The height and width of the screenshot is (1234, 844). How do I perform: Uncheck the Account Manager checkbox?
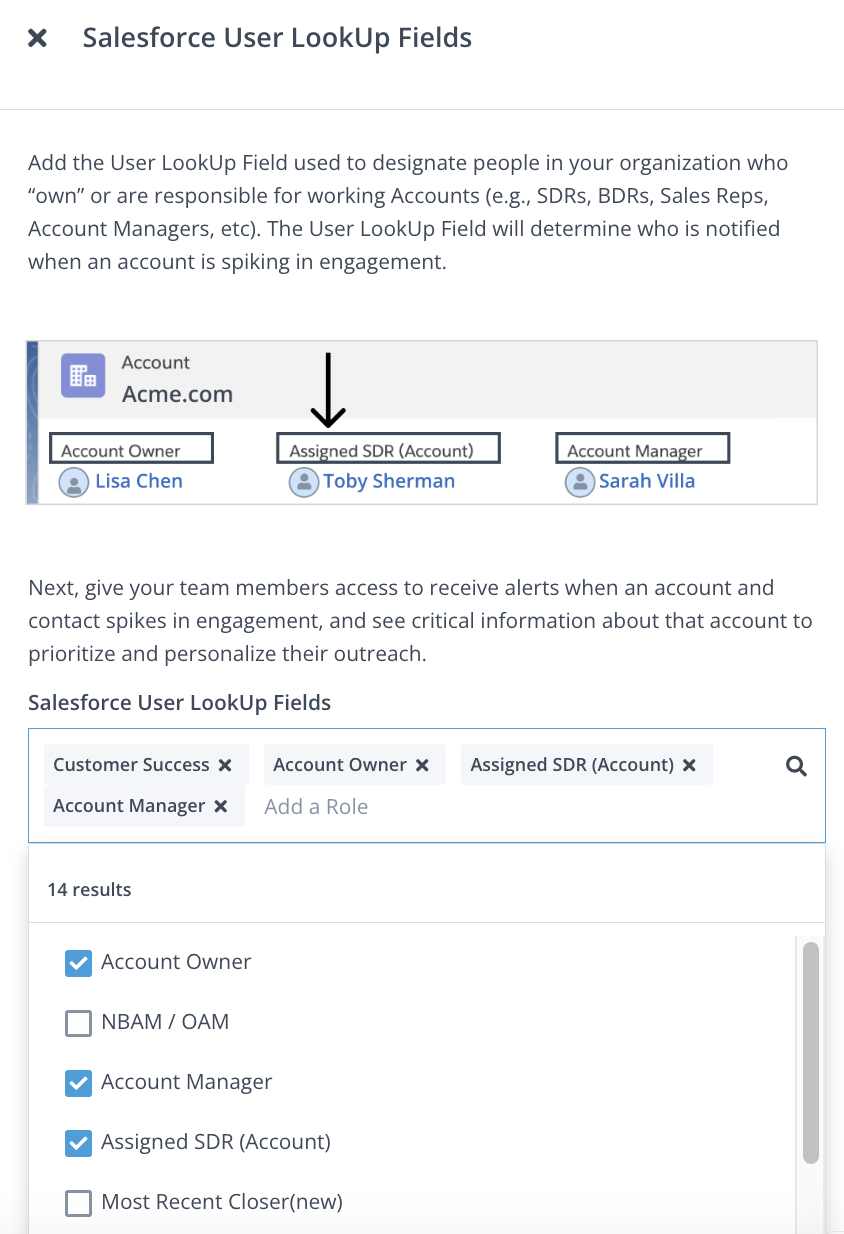point(78,1083)
